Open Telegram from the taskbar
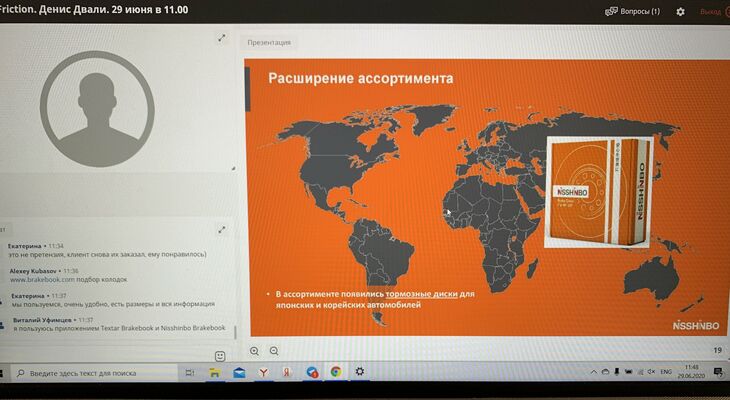Viewport: 730px width, 400px height. pos(312,372)
